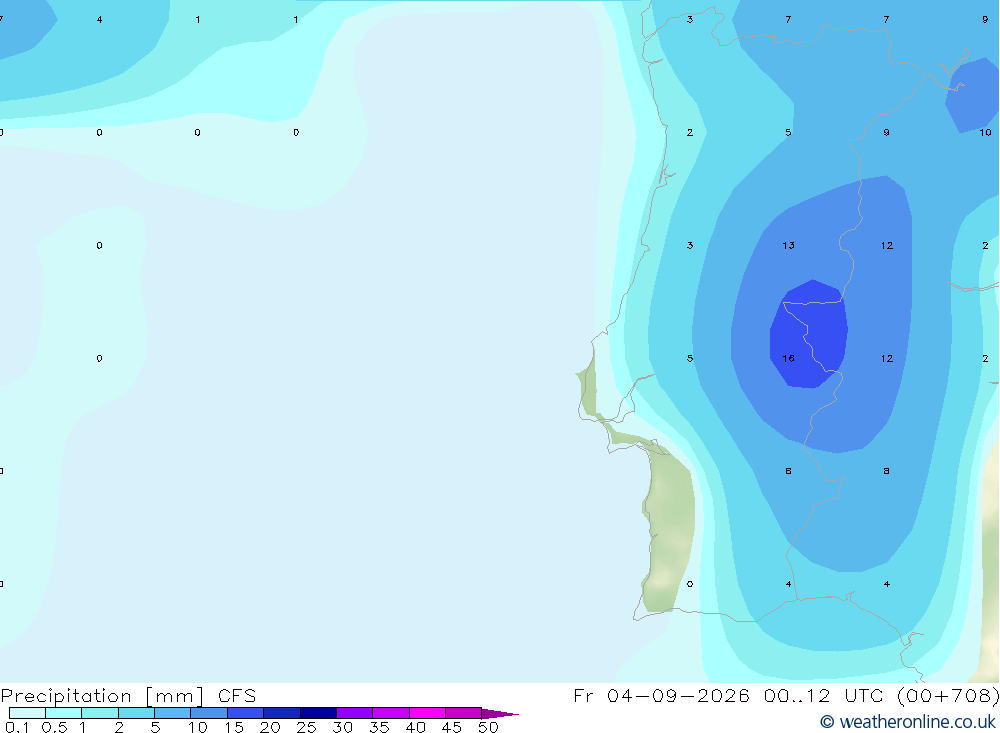This screenshot has height=733, width=1000.
Task: Click the '8' precipitation value on the map
Action: pyautogui.click(x=886, y=471)
